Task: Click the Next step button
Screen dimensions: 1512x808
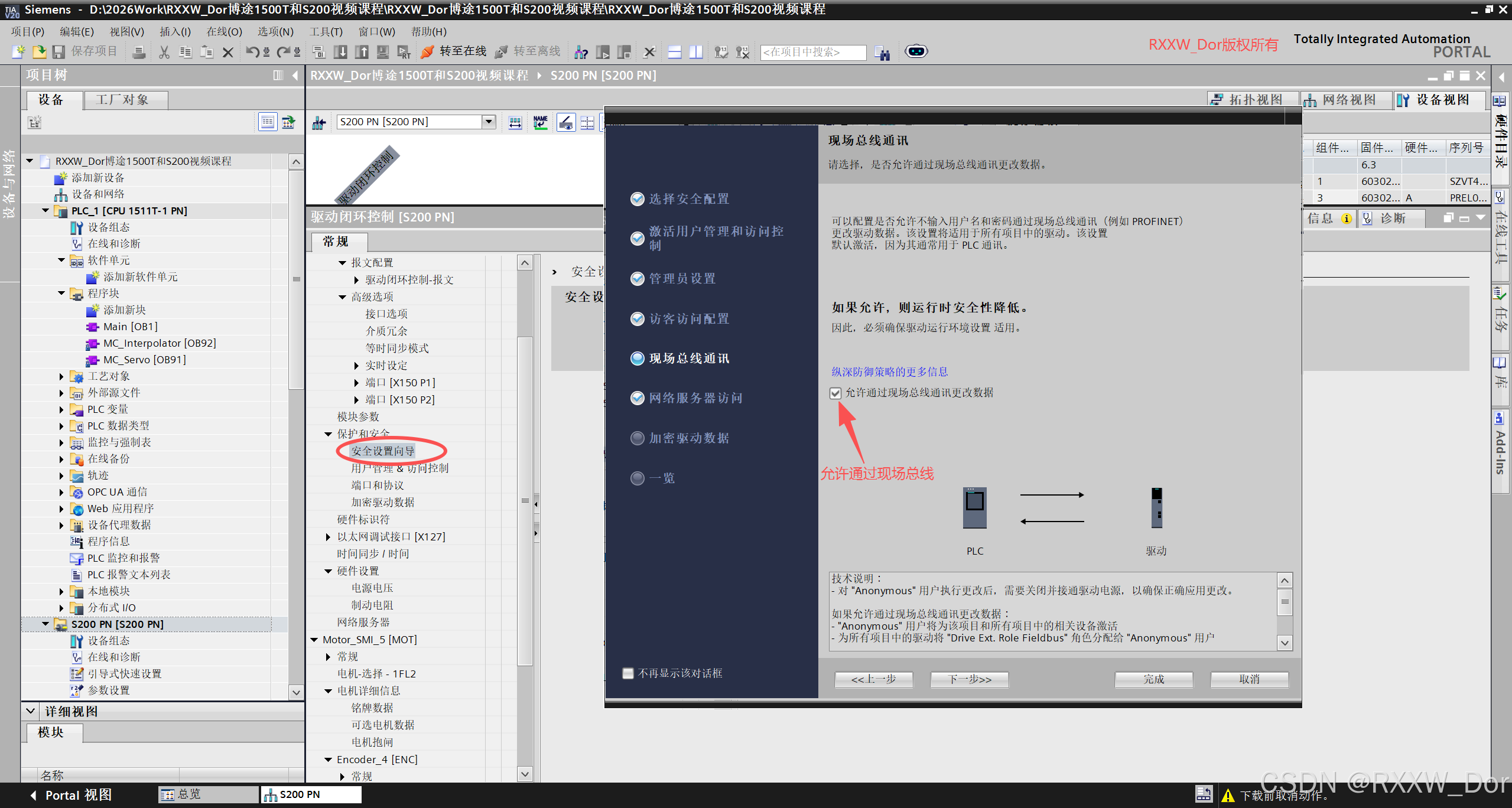Action: 969,679
